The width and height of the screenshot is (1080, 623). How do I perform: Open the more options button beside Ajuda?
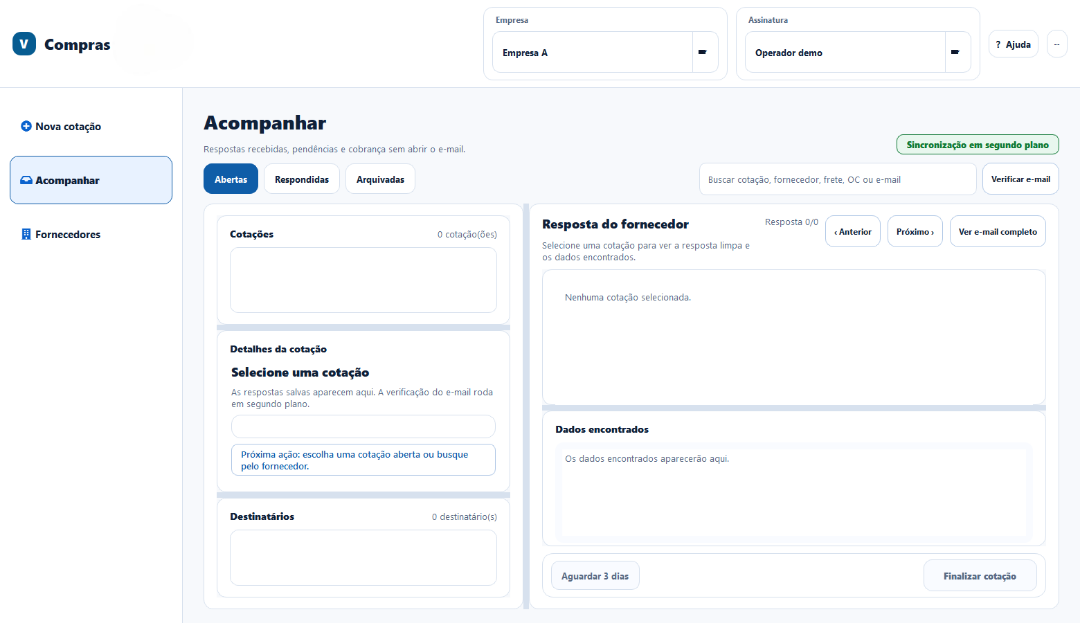[1057, 45]
